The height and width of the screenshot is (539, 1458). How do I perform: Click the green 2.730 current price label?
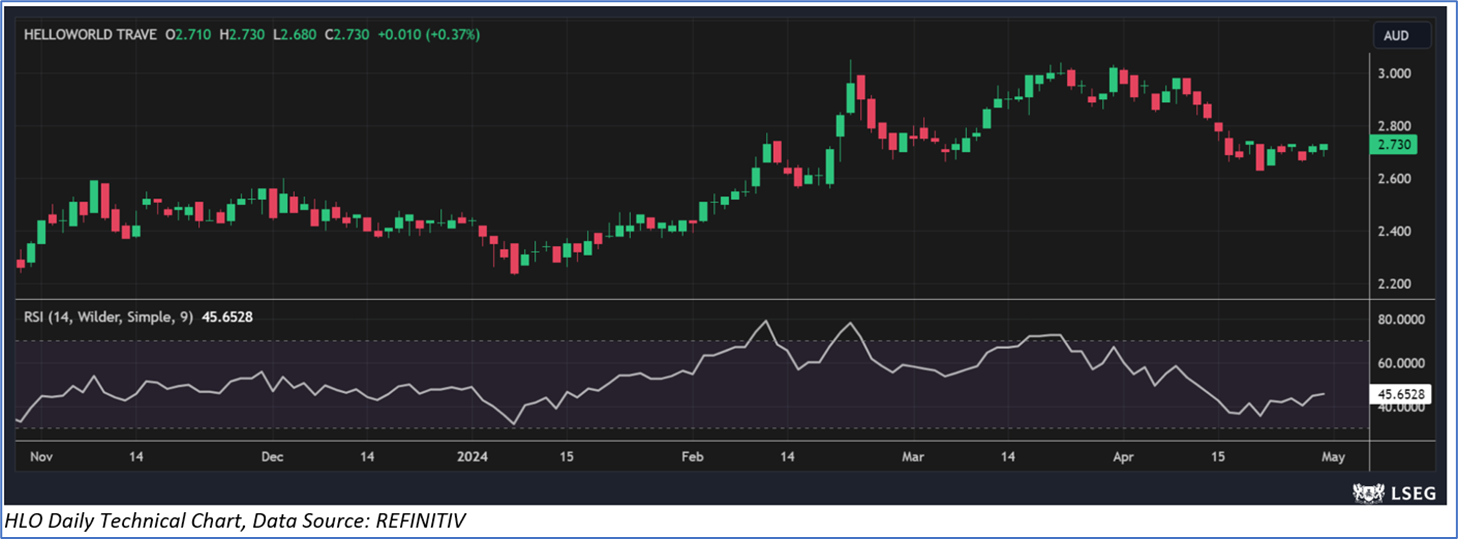pyautogui.click(x=1394, y=145)
